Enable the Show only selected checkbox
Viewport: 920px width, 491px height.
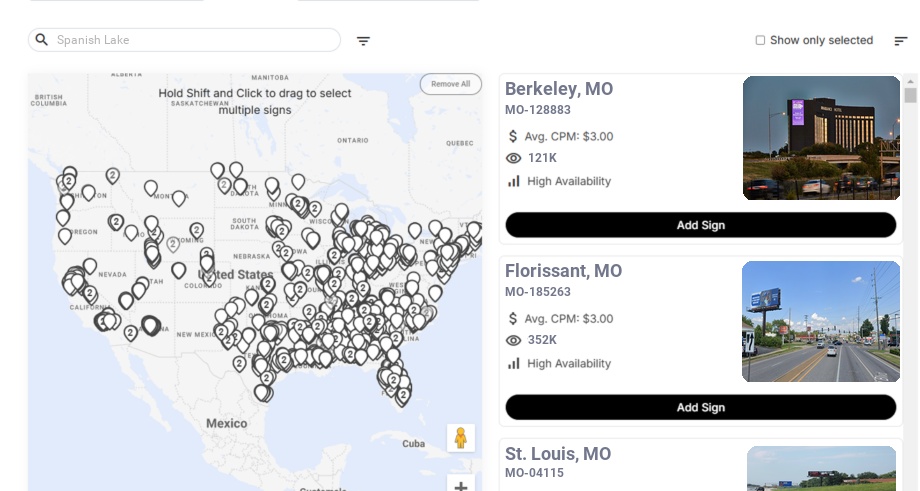pos(760,41)
